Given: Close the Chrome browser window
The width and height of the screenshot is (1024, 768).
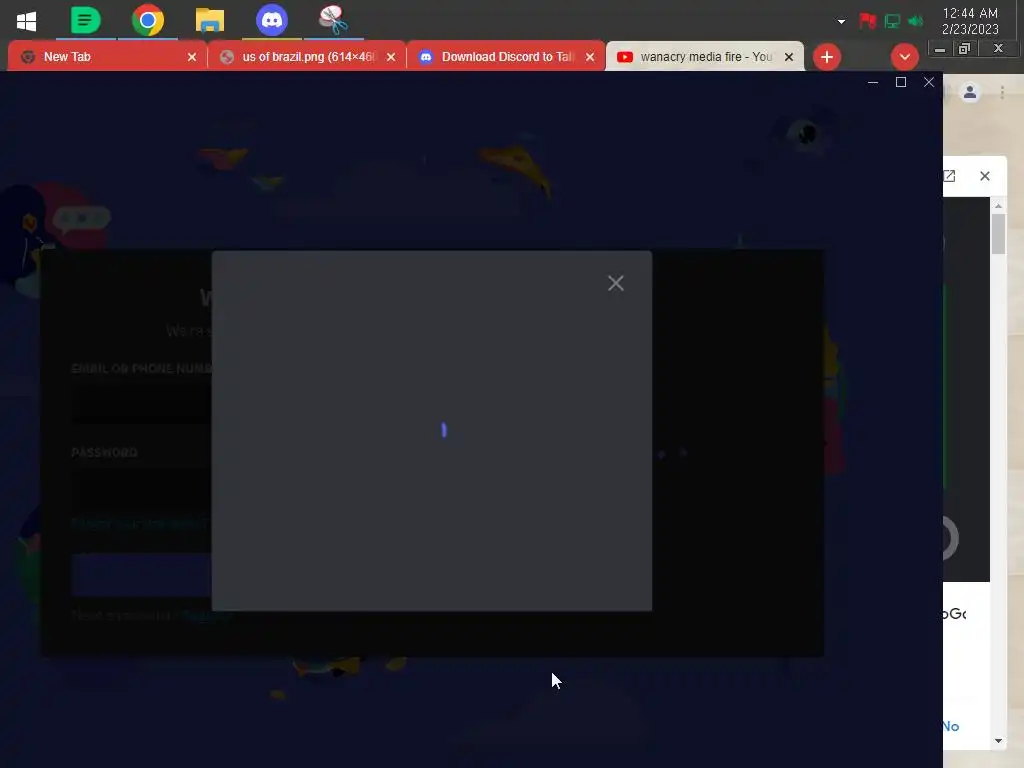Looking at the screenshot, I should [998, 48].
